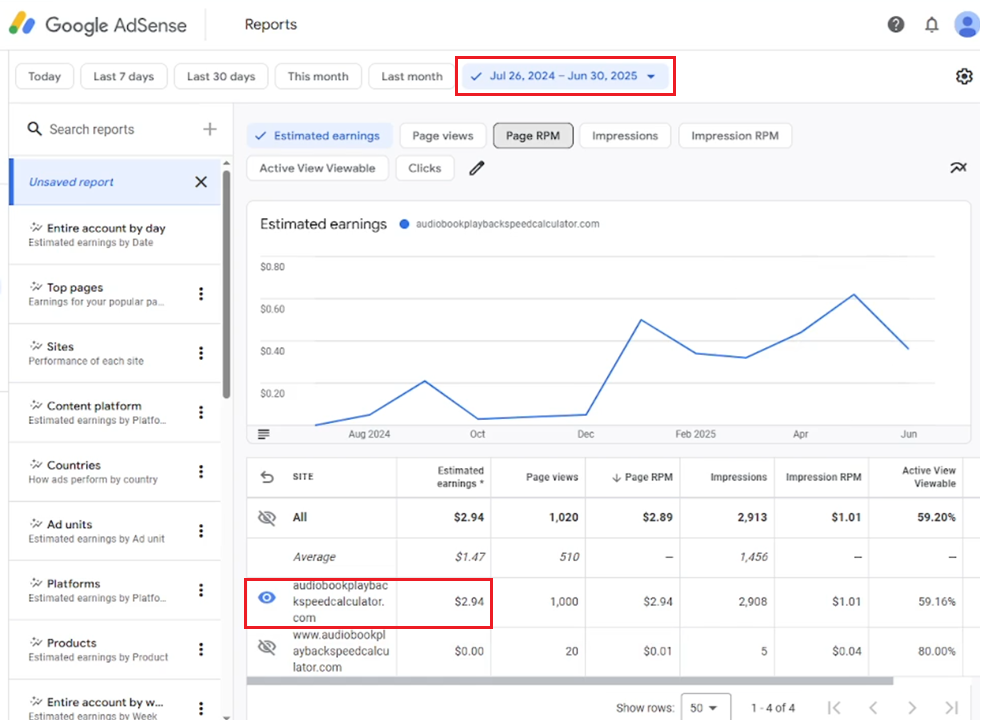The image size is (983, 720).
Task: Go to the last results page
Action: (952, 708)
